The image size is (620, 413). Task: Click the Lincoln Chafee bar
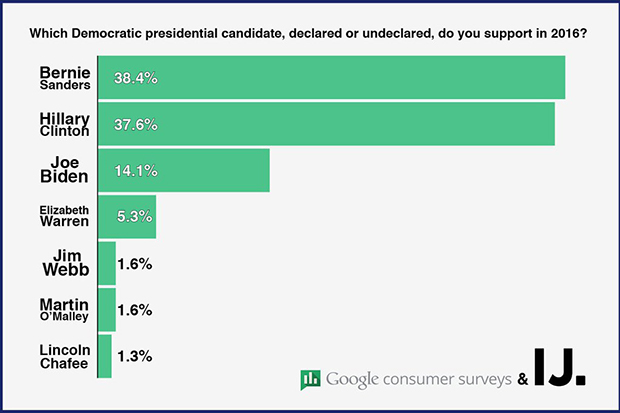click(x=104, y=356)
